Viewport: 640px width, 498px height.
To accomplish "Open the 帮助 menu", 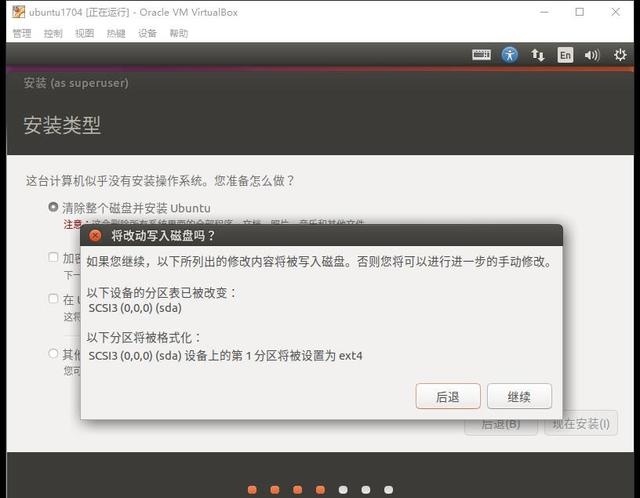I will click(x=178, y=33).
